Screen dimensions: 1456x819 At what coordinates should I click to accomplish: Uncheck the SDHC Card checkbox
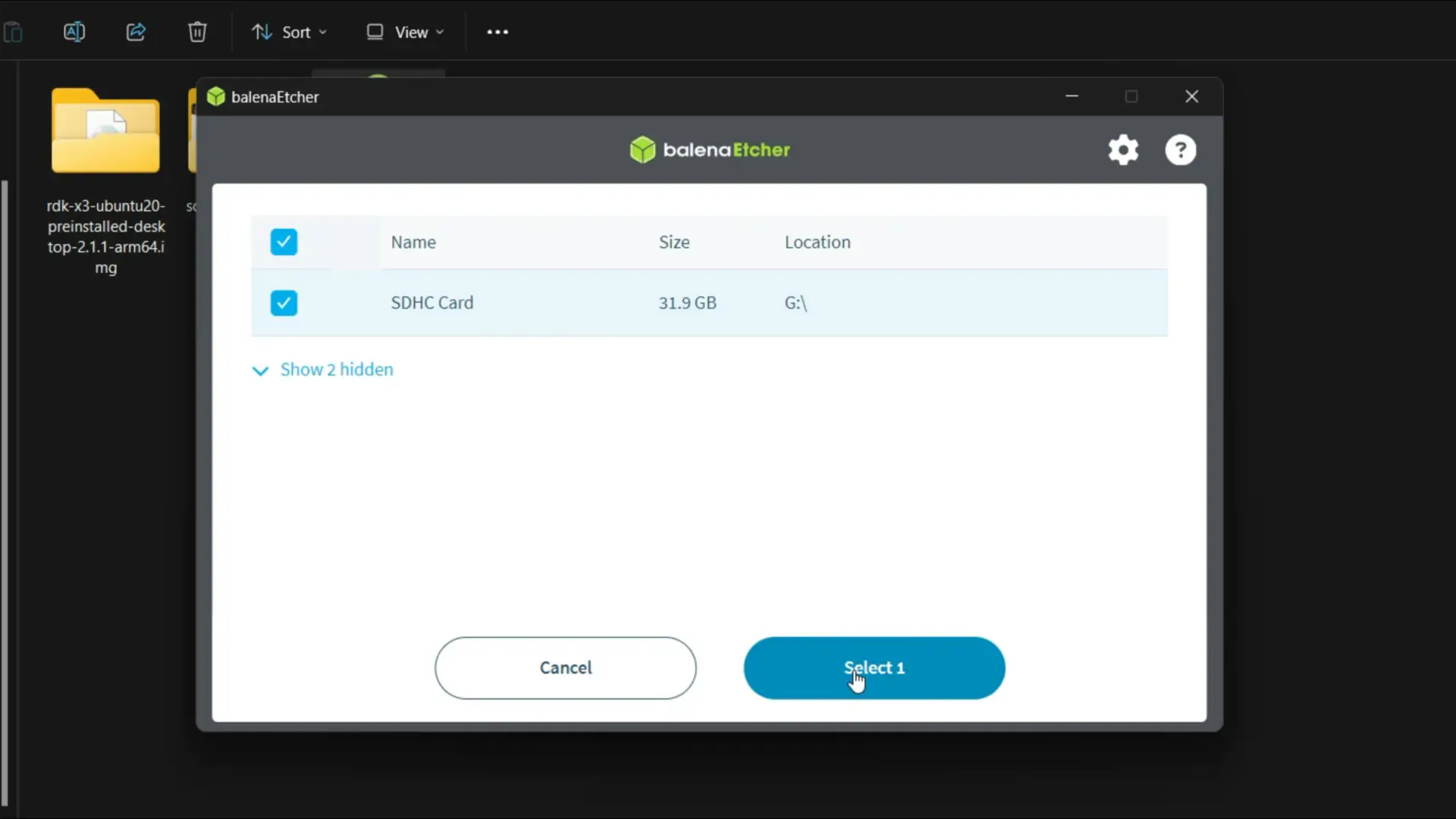[x=284, y=303]
